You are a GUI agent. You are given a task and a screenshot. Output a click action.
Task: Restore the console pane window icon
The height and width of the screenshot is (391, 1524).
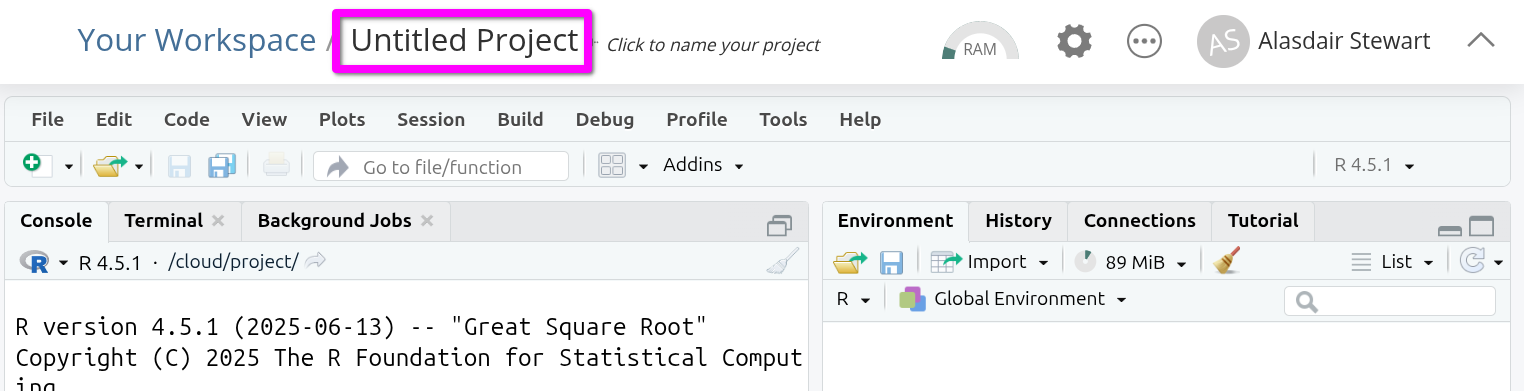tap(779, 226)
